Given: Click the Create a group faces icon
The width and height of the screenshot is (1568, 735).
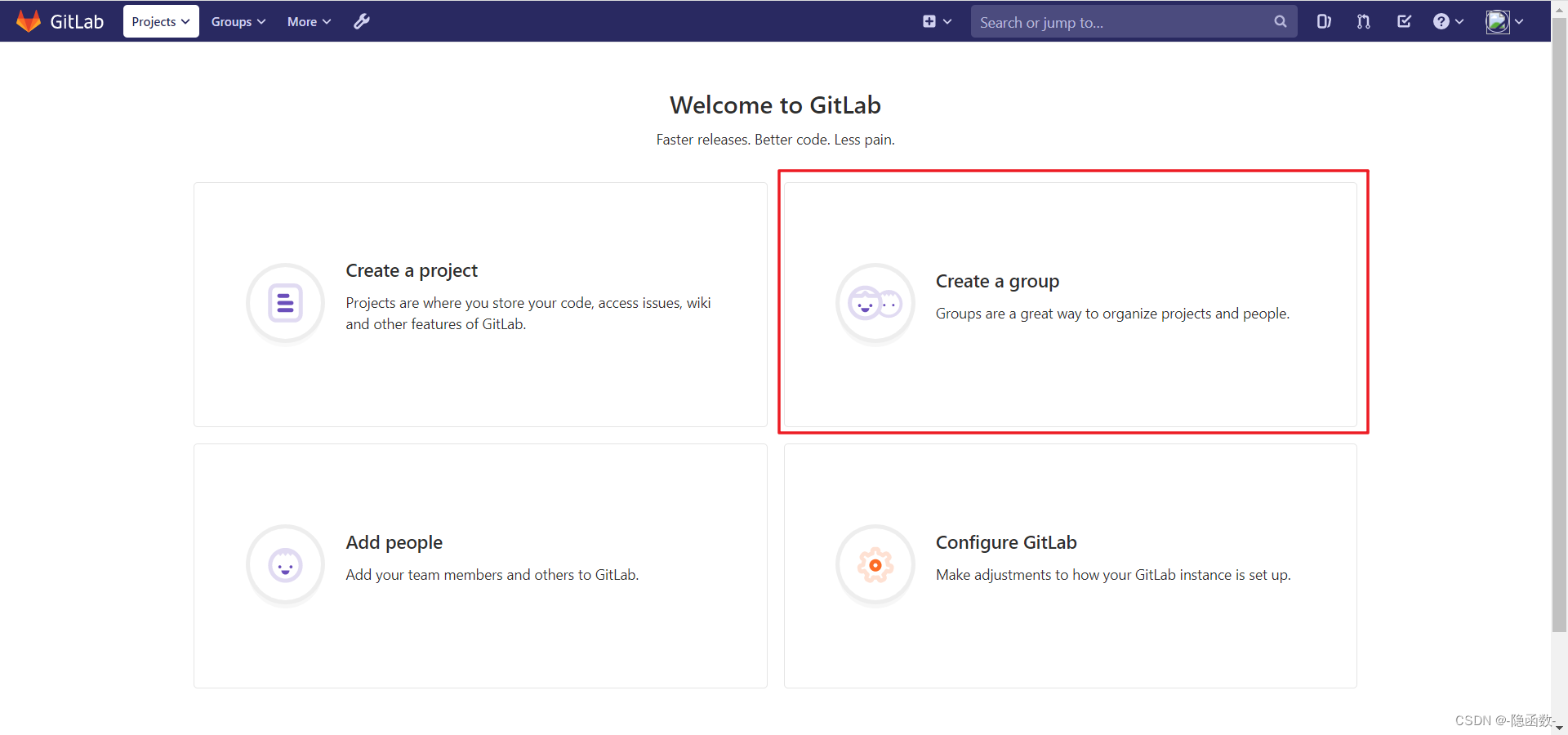Looking at the screenshot, I should (875, 304).
